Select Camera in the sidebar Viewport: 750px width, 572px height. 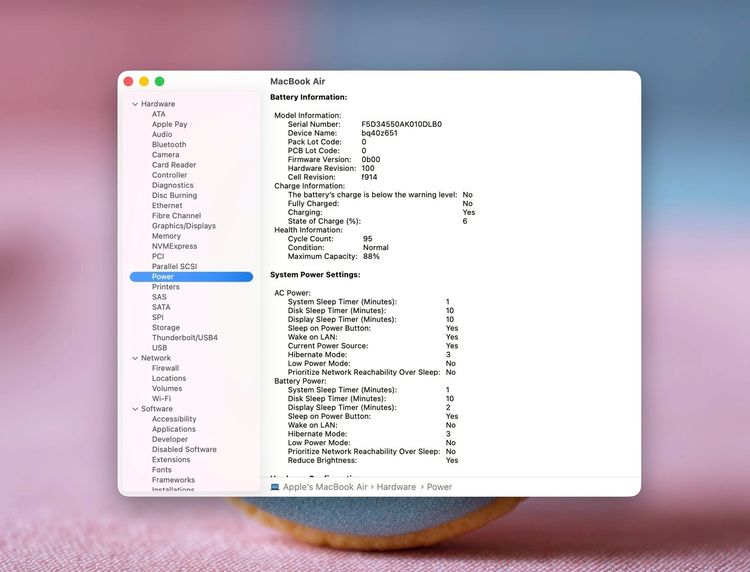tap(165, 154)
